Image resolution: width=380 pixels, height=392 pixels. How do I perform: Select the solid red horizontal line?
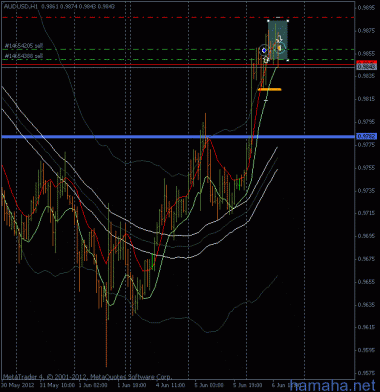[178, 64]
